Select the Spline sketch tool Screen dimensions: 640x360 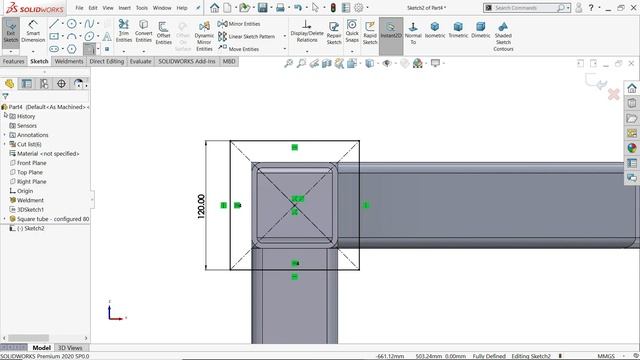[89, 24]
